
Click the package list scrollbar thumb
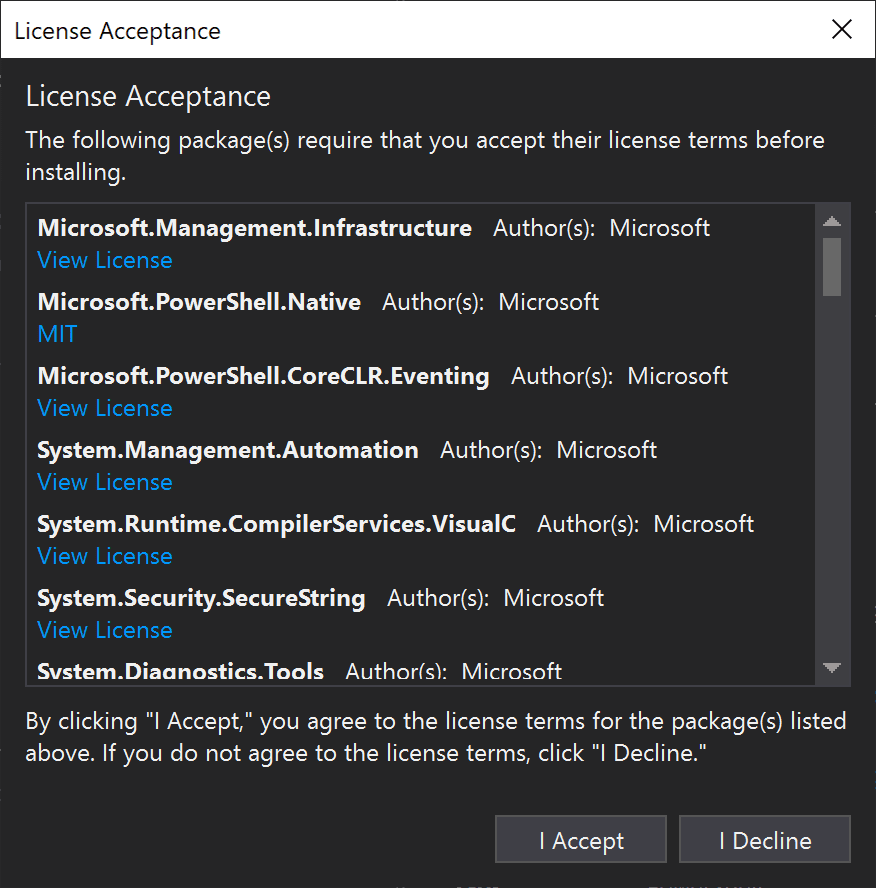[x=832, y=266]
